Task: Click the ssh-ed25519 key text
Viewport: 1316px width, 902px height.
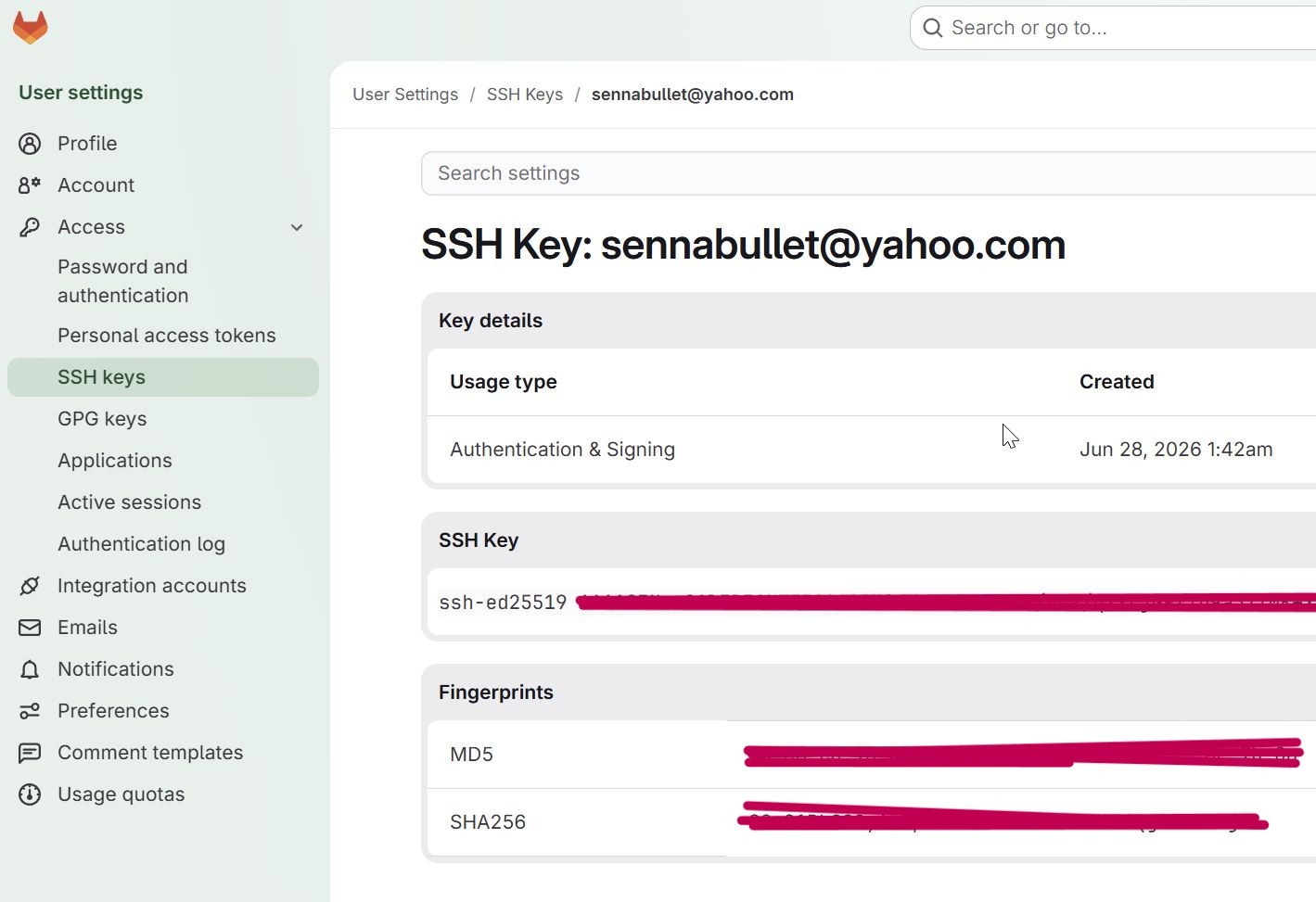Action: click(x=503, y=603)
